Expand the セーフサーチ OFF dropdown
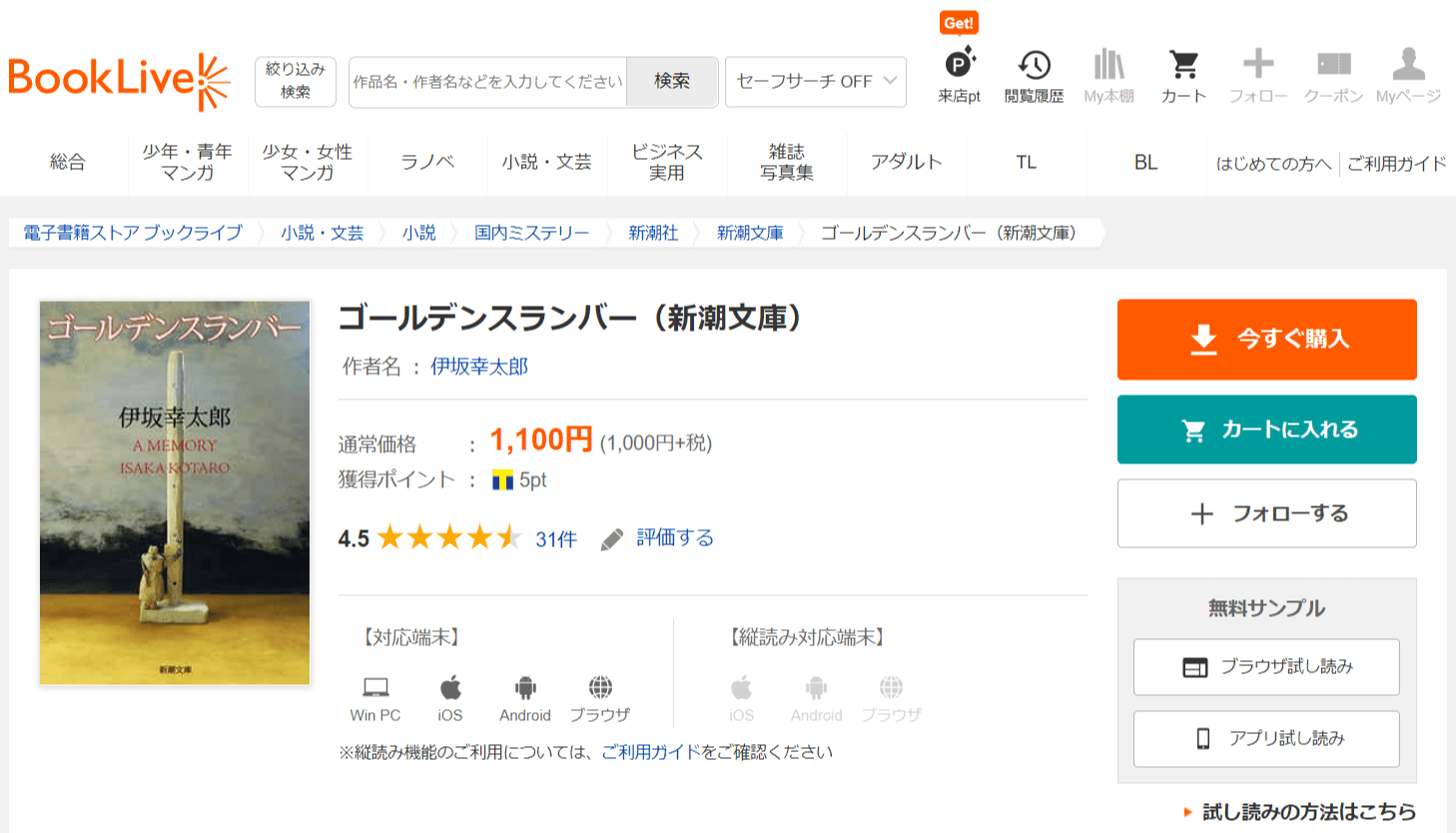 (x=815, y=82)
